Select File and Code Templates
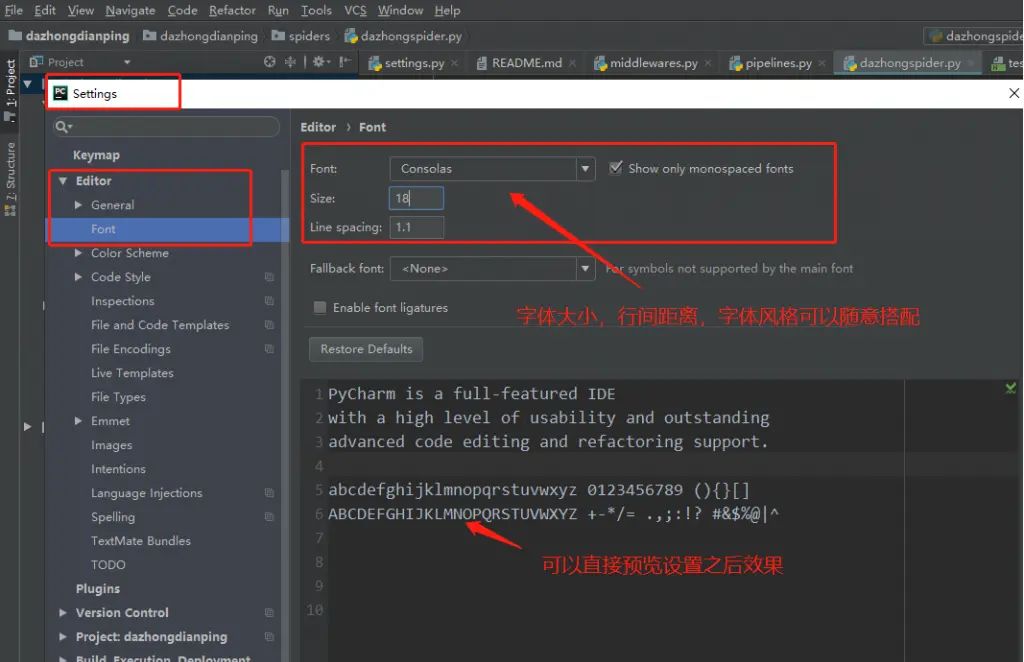Screen dimensions: 1024x662 (160, 325)
